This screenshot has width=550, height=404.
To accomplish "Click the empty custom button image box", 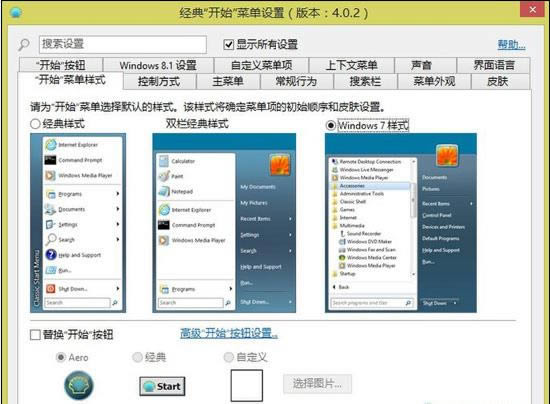I will (x=247, y=385).
